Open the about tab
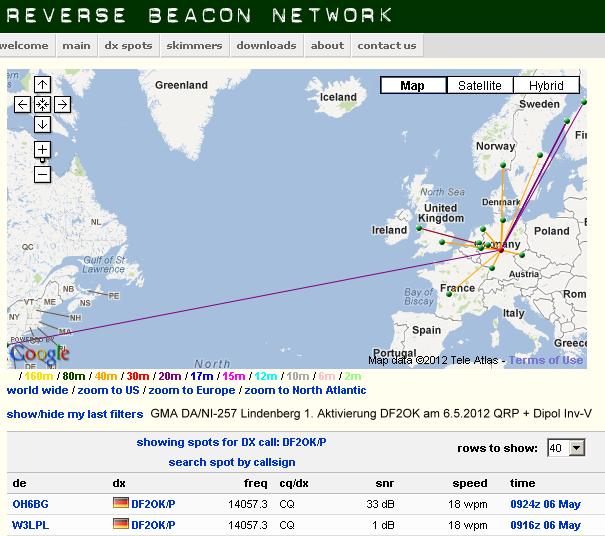 [327, 46]
